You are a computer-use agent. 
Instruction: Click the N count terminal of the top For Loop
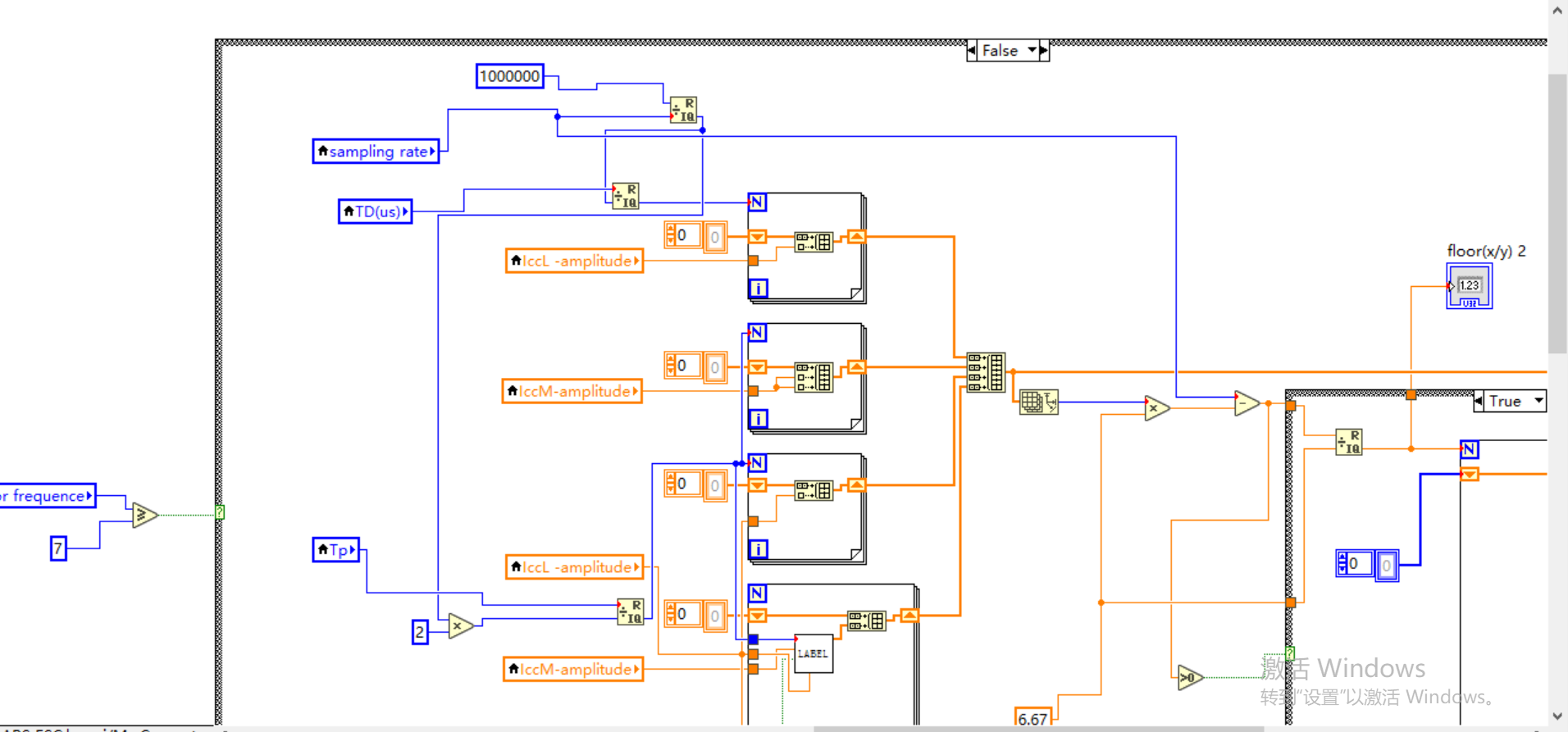click(758, 202)
